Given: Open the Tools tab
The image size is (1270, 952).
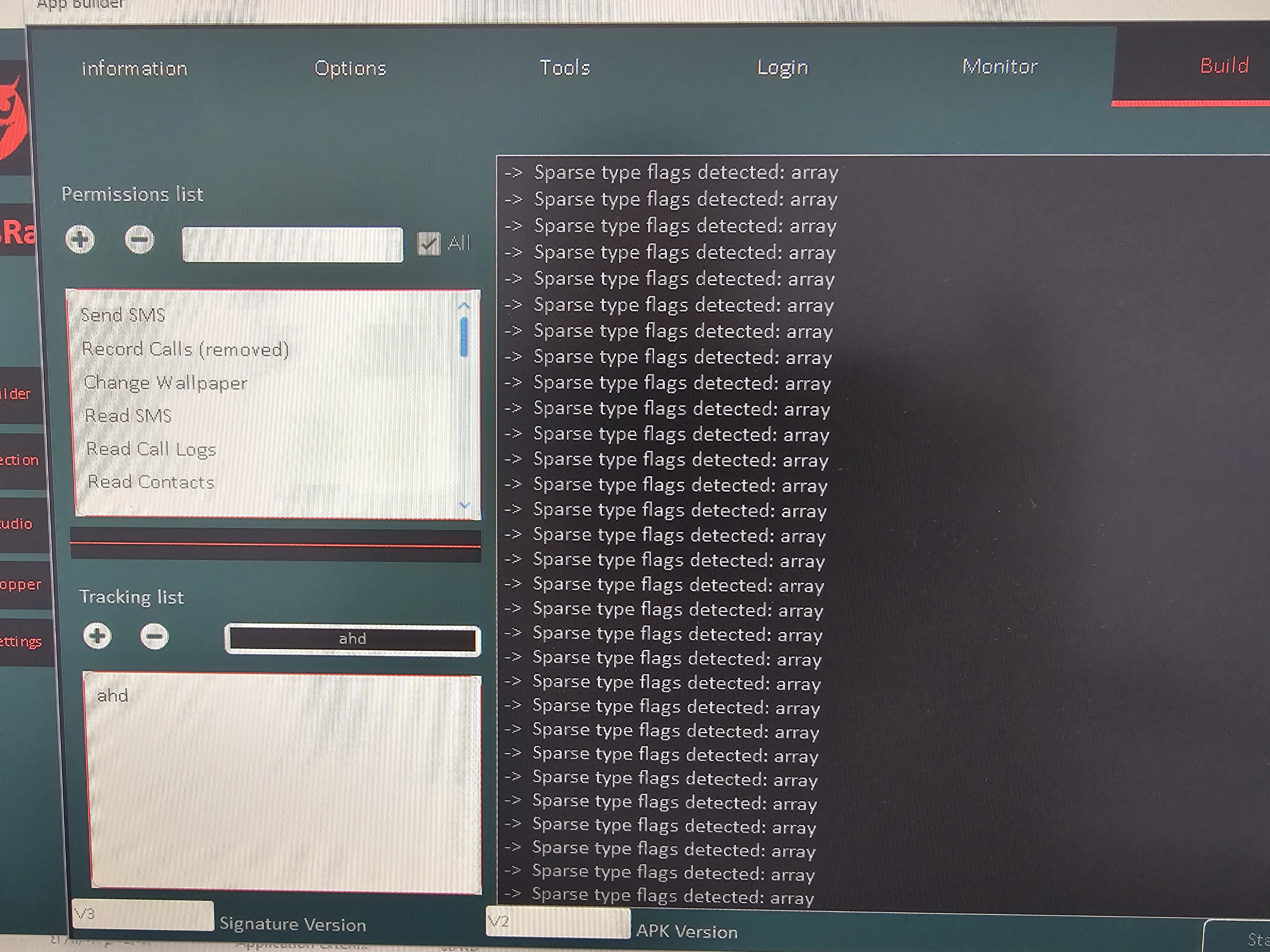Looking at the screenshot, I should 565,68.
